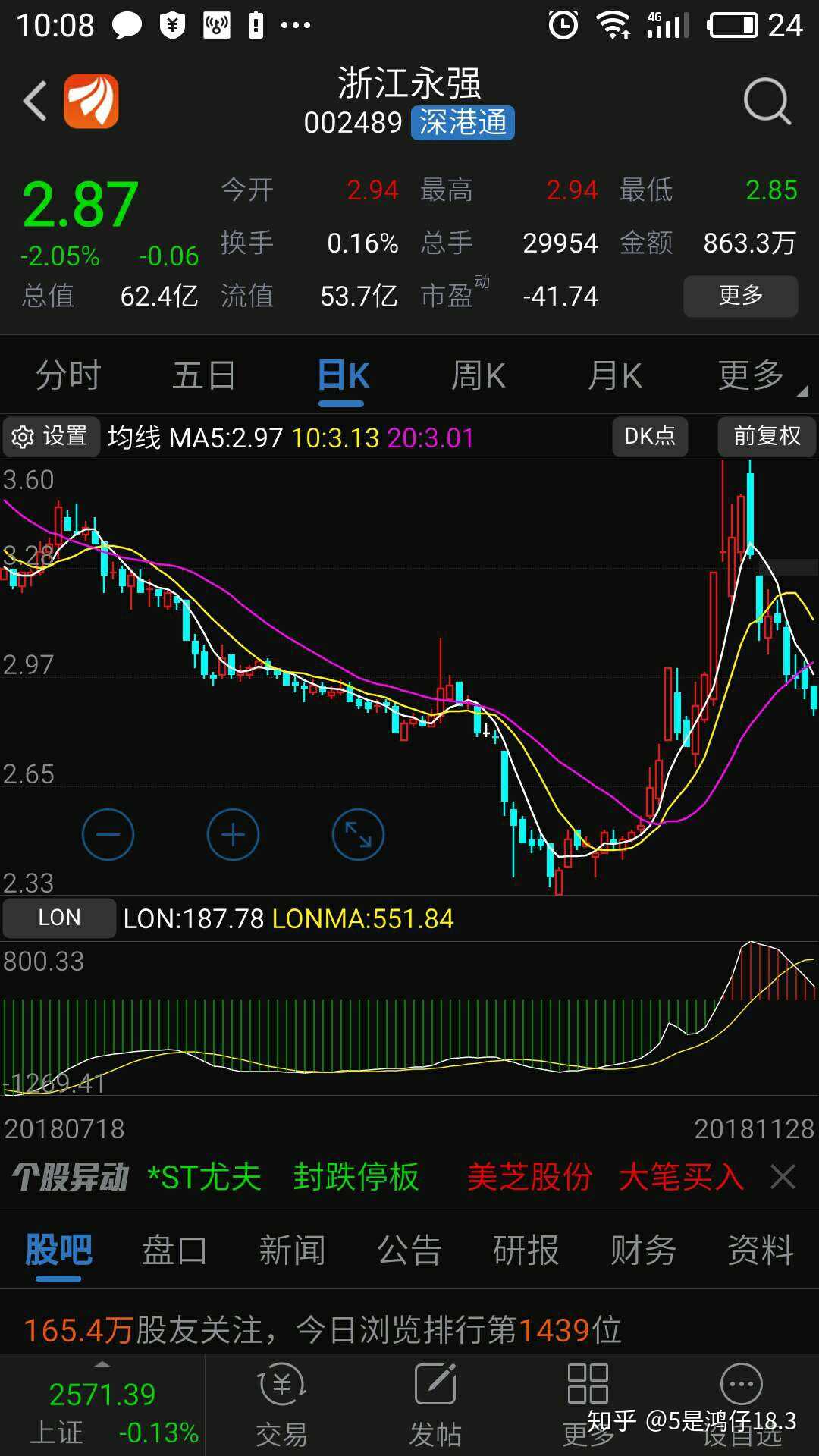
Task: Open the orange Eastmoney app logo
Action: [91, 101]
